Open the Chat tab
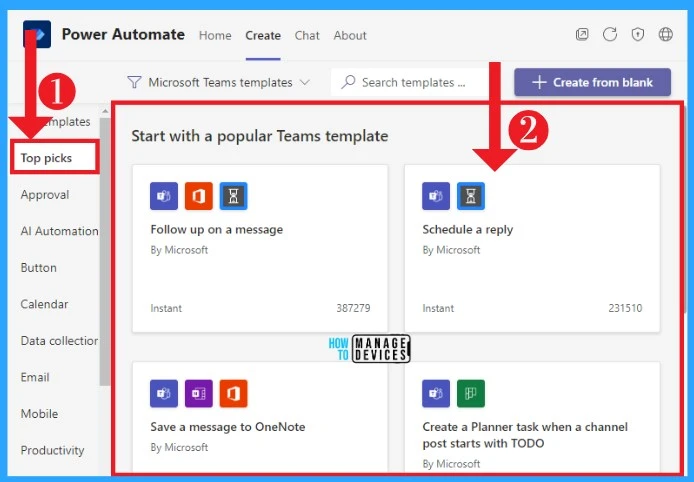Screen dimensions: 694x482 (307, 35)
